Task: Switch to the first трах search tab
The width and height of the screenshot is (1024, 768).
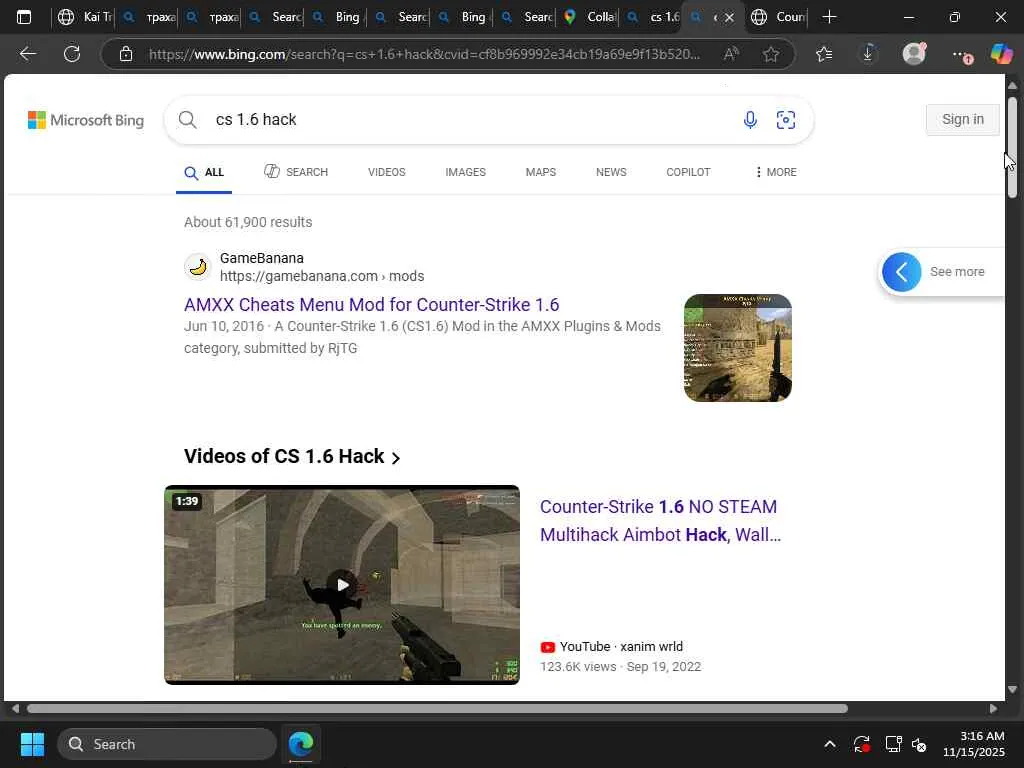Action: point(148,17)
